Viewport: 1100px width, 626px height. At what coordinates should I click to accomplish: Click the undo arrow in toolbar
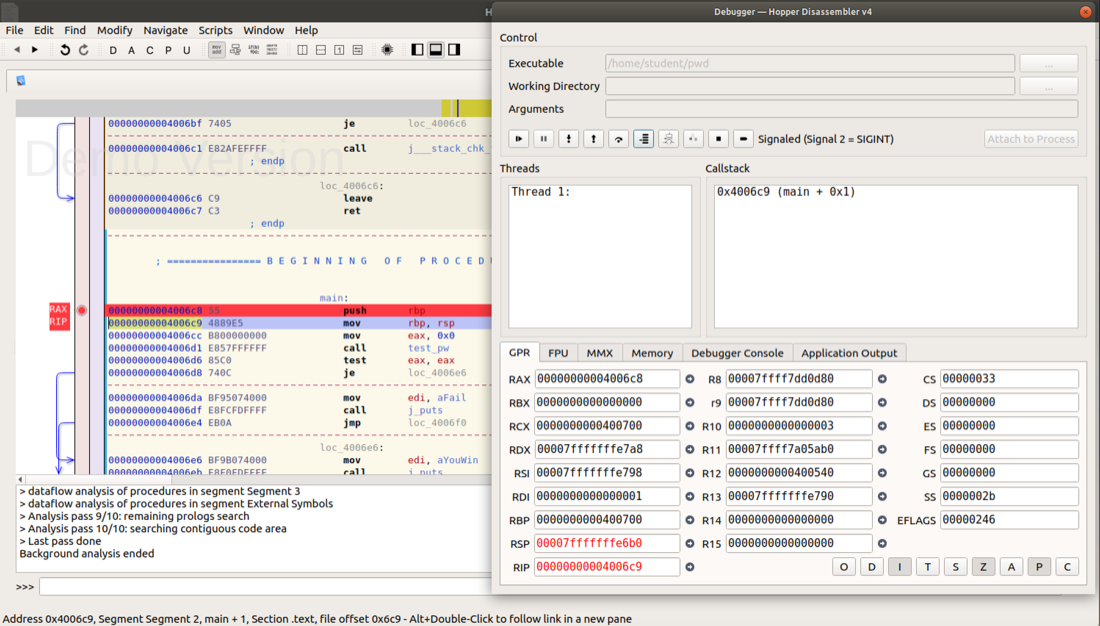pyautogui.click(x=65, y=50)
